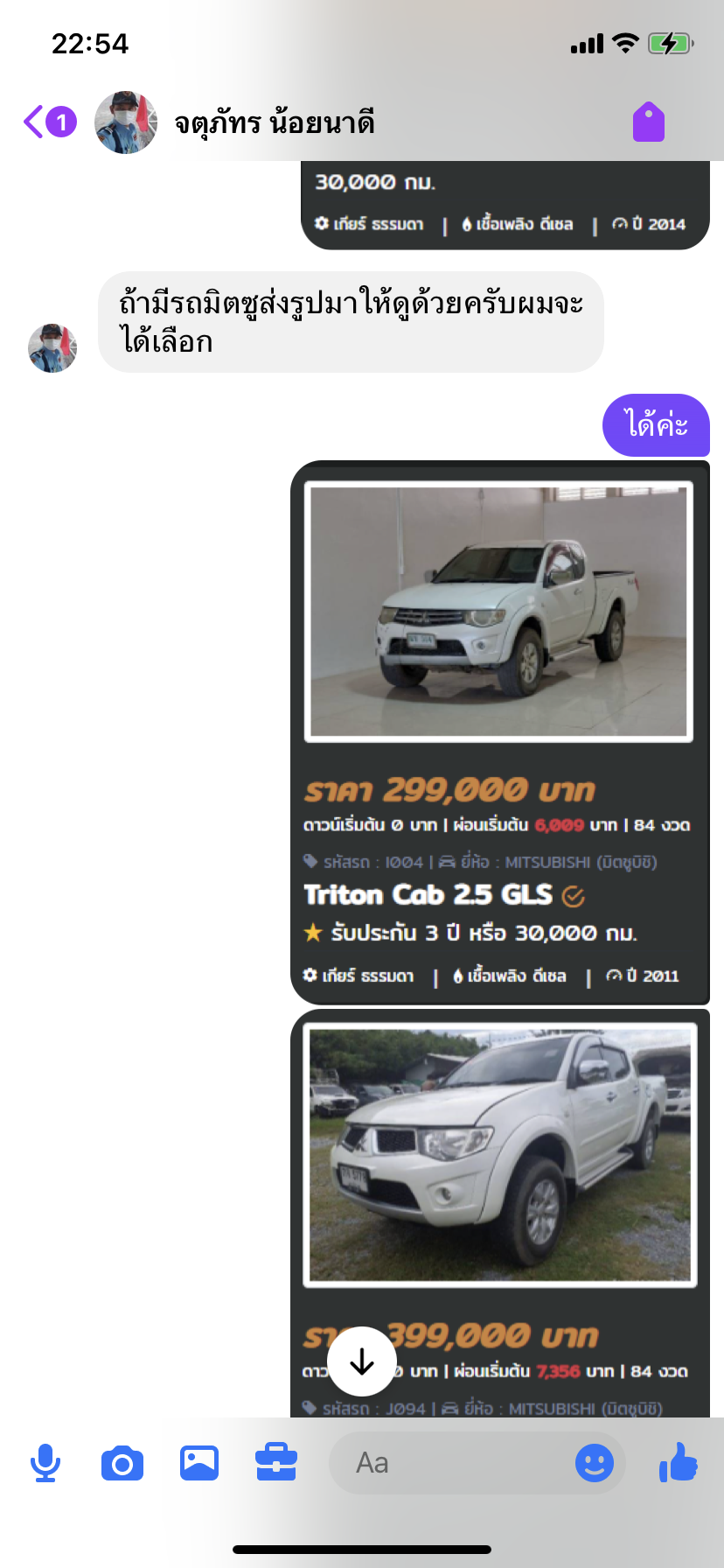The height and width of the screenshot is (1568, 724).
Task: Open the Triton double cab photo on grass
Action: tap(500, 1155)
